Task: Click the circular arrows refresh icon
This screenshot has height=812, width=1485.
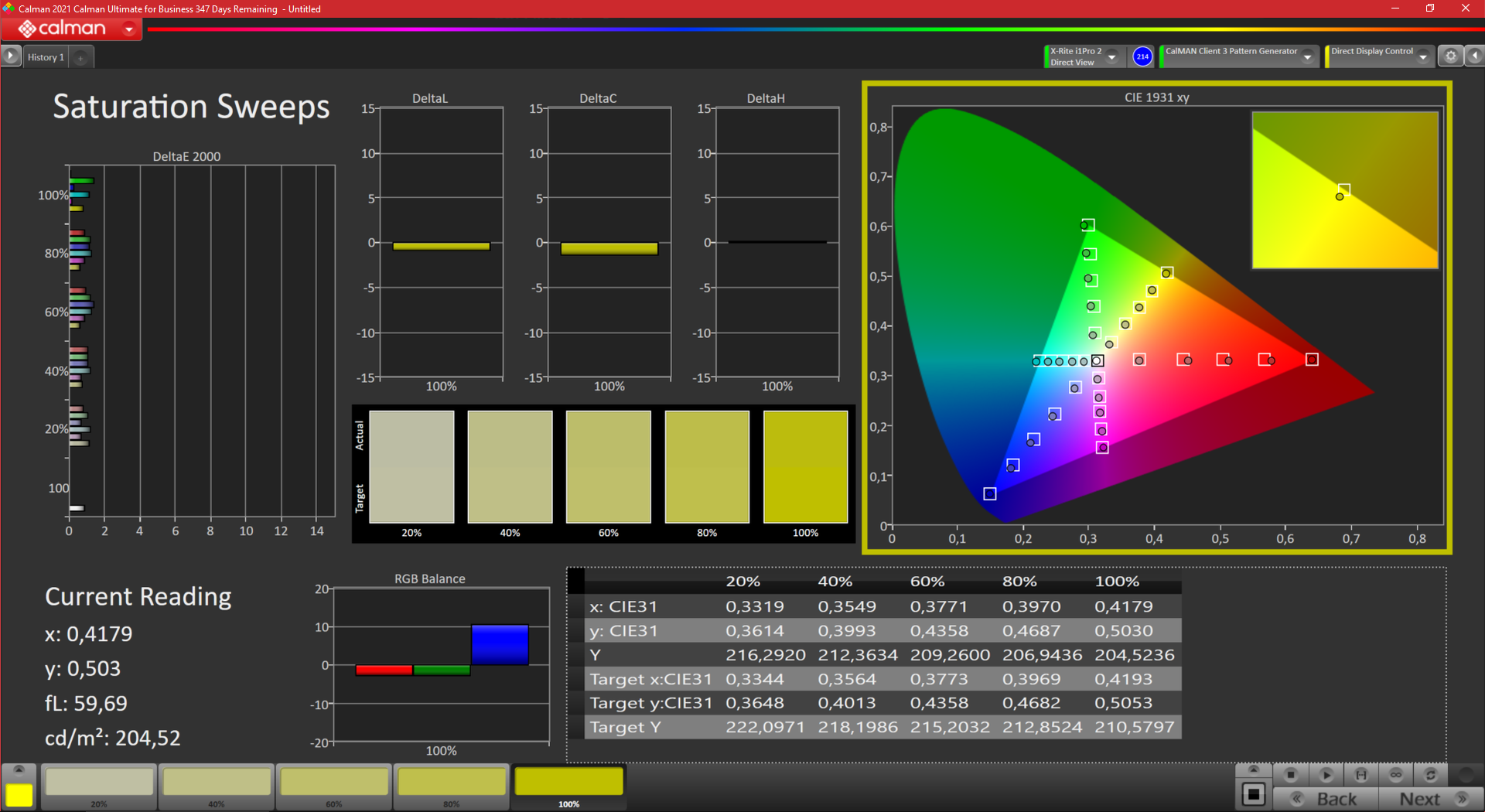Action: click(1431, 774)
